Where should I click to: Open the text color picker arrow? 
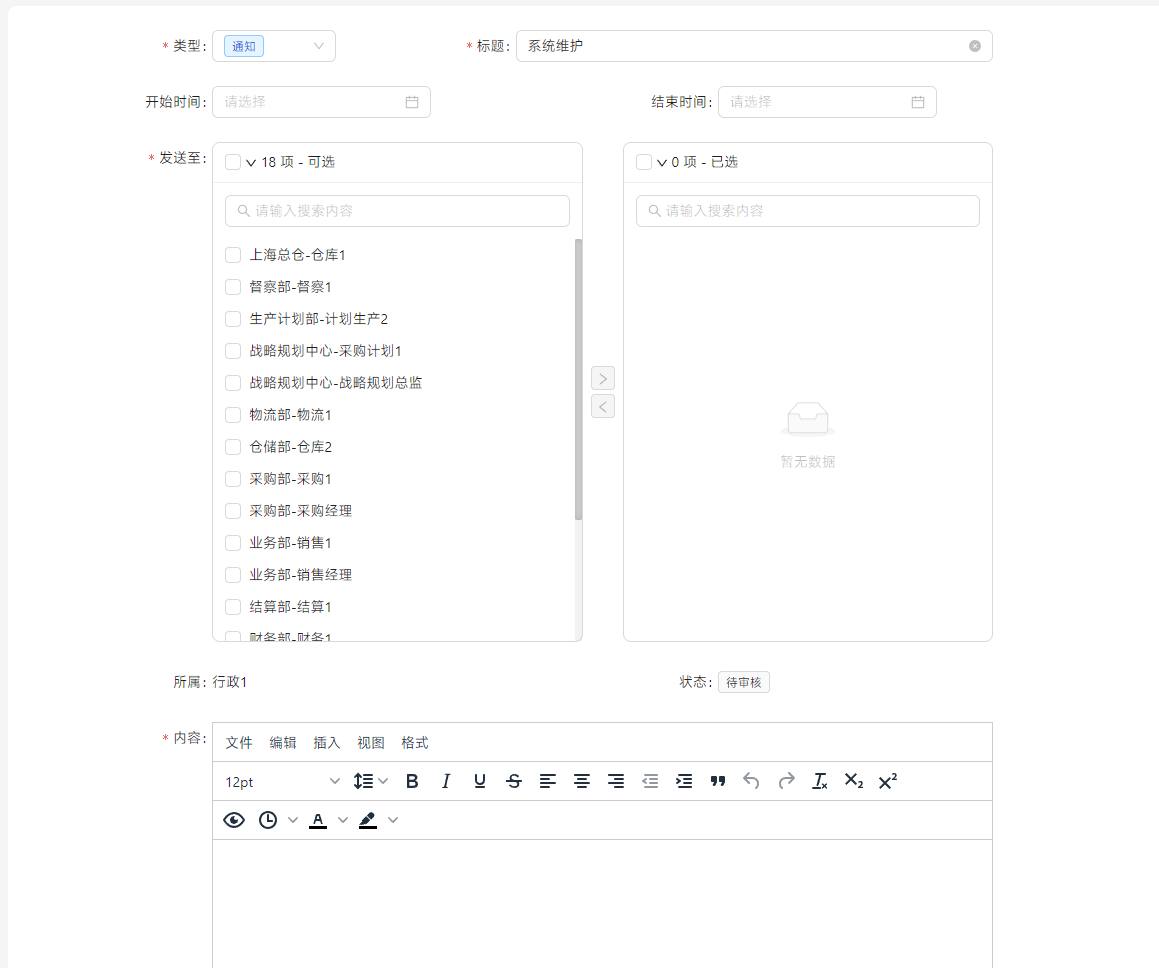343,820
